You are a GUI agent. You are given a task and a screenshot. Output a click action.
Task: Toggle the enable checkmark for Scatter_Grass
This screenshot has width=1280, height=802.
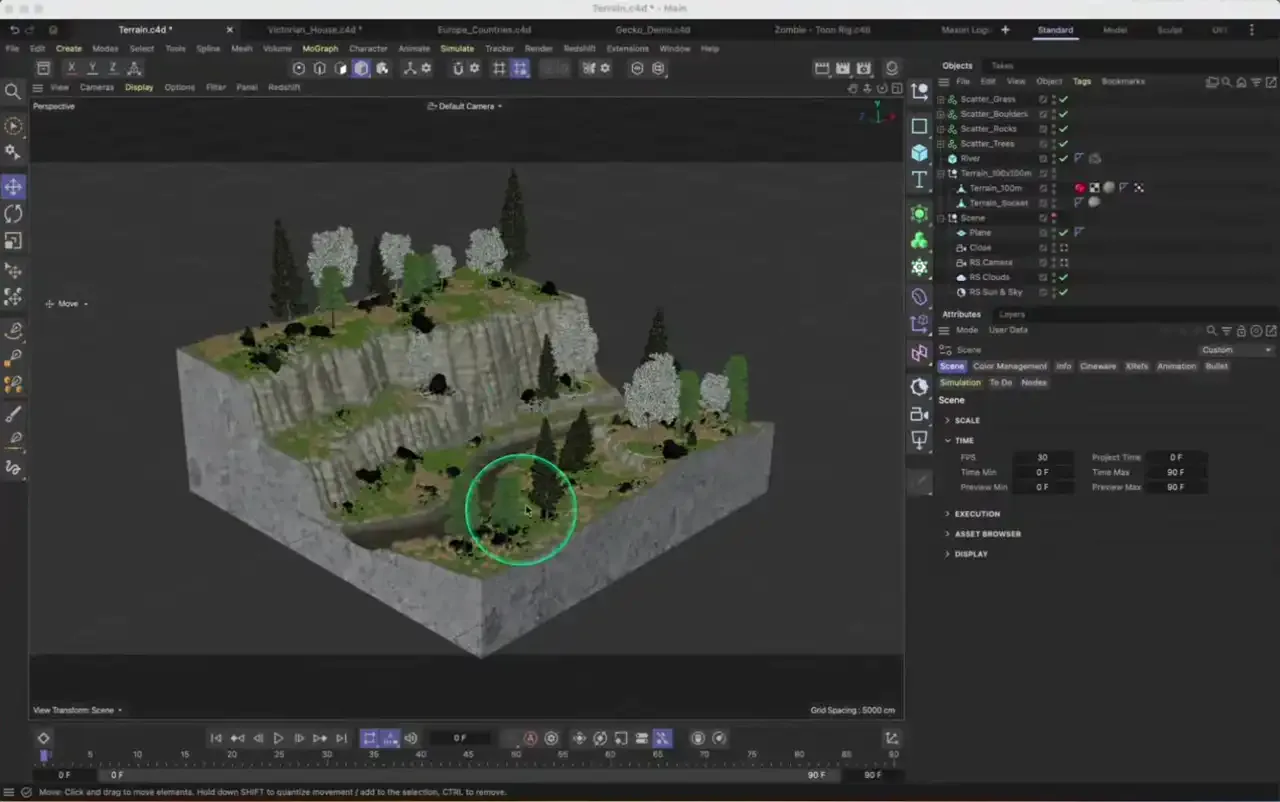point(1064,99)
